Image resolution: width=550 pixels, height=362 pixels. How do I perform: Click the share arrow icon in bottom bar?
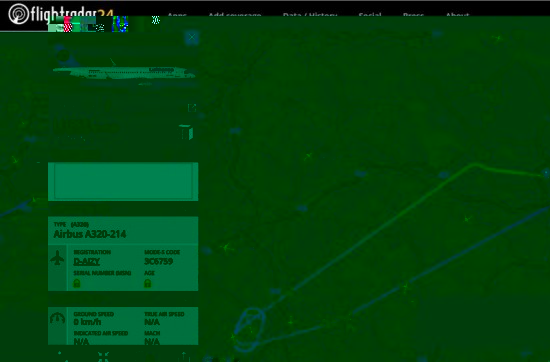[184, 357]
